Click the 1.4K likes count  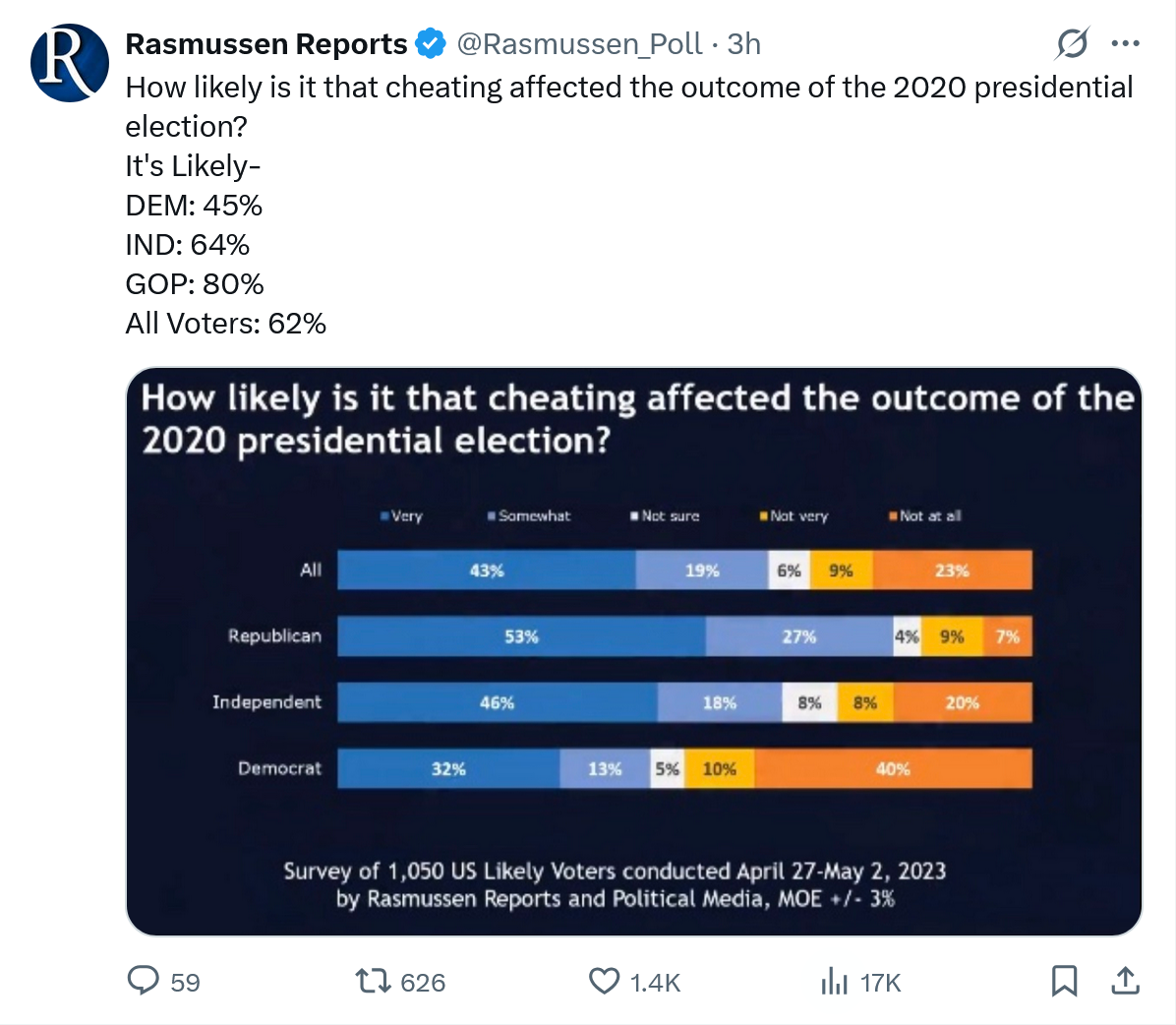click(x=655, y=983)
